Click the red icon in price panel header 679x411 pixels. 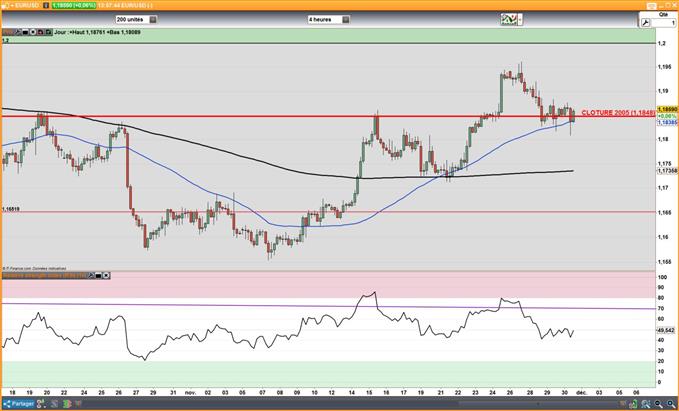coord(40,32)
